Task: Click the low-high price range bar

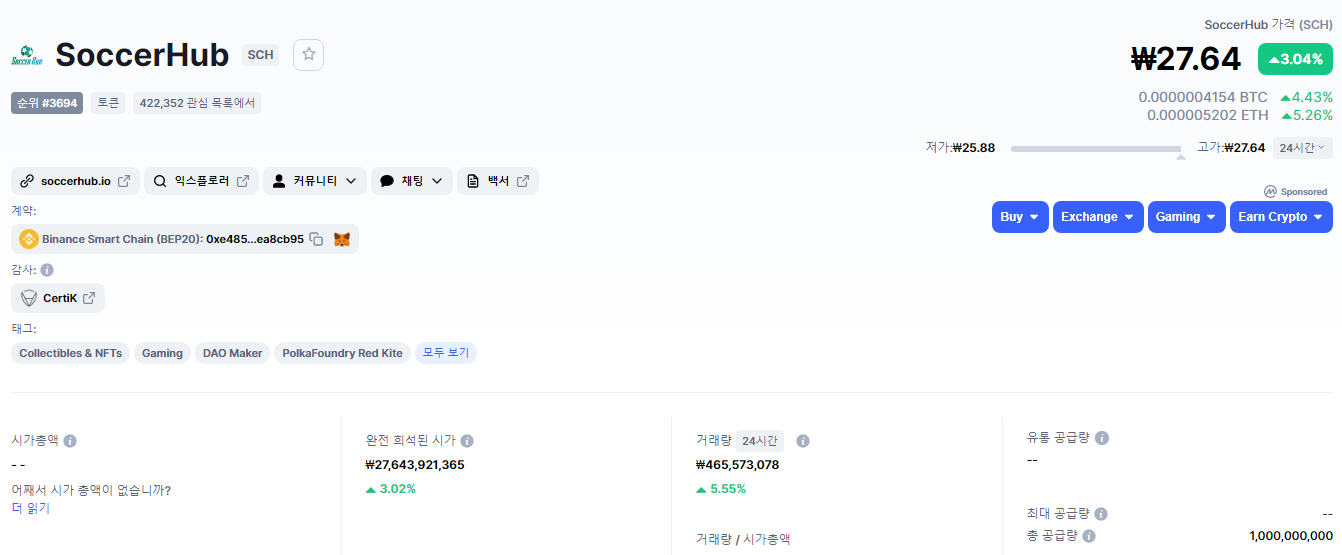Action: pos(1095,149)
